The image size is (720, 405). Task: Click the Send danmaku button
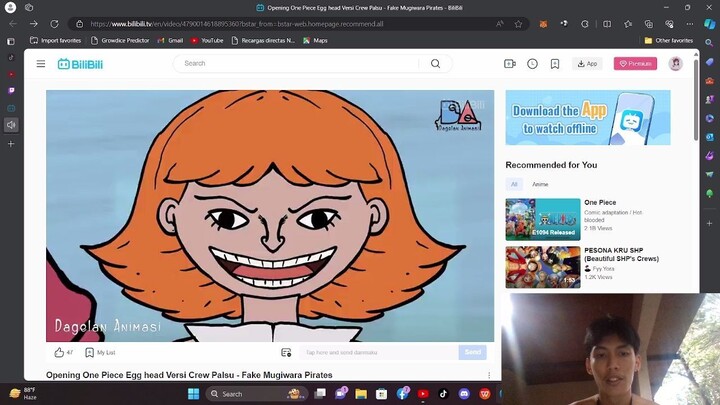coord(472,352)
